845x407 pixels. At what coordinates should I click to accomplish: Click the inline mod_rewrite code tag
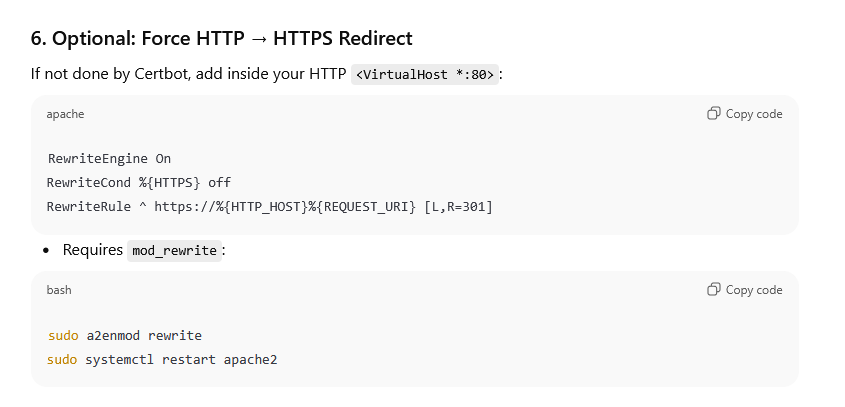tap(174, 250)
